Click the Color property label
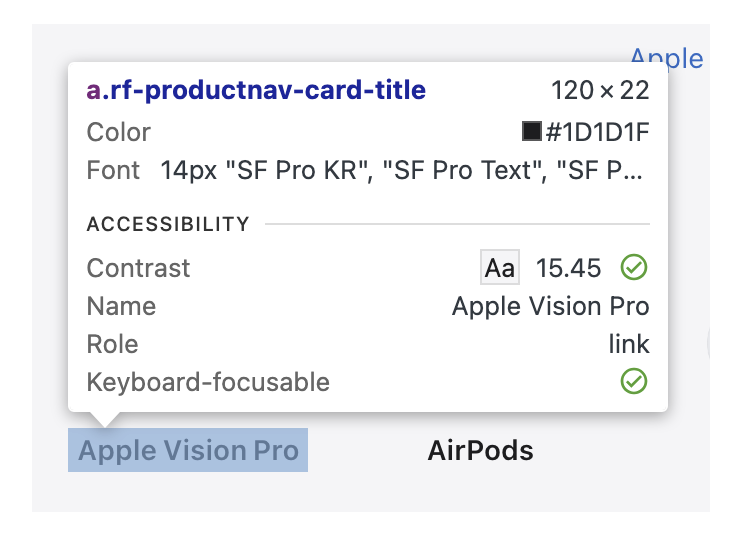Viewport: 738px width, 542px height. tap(119, 132)
